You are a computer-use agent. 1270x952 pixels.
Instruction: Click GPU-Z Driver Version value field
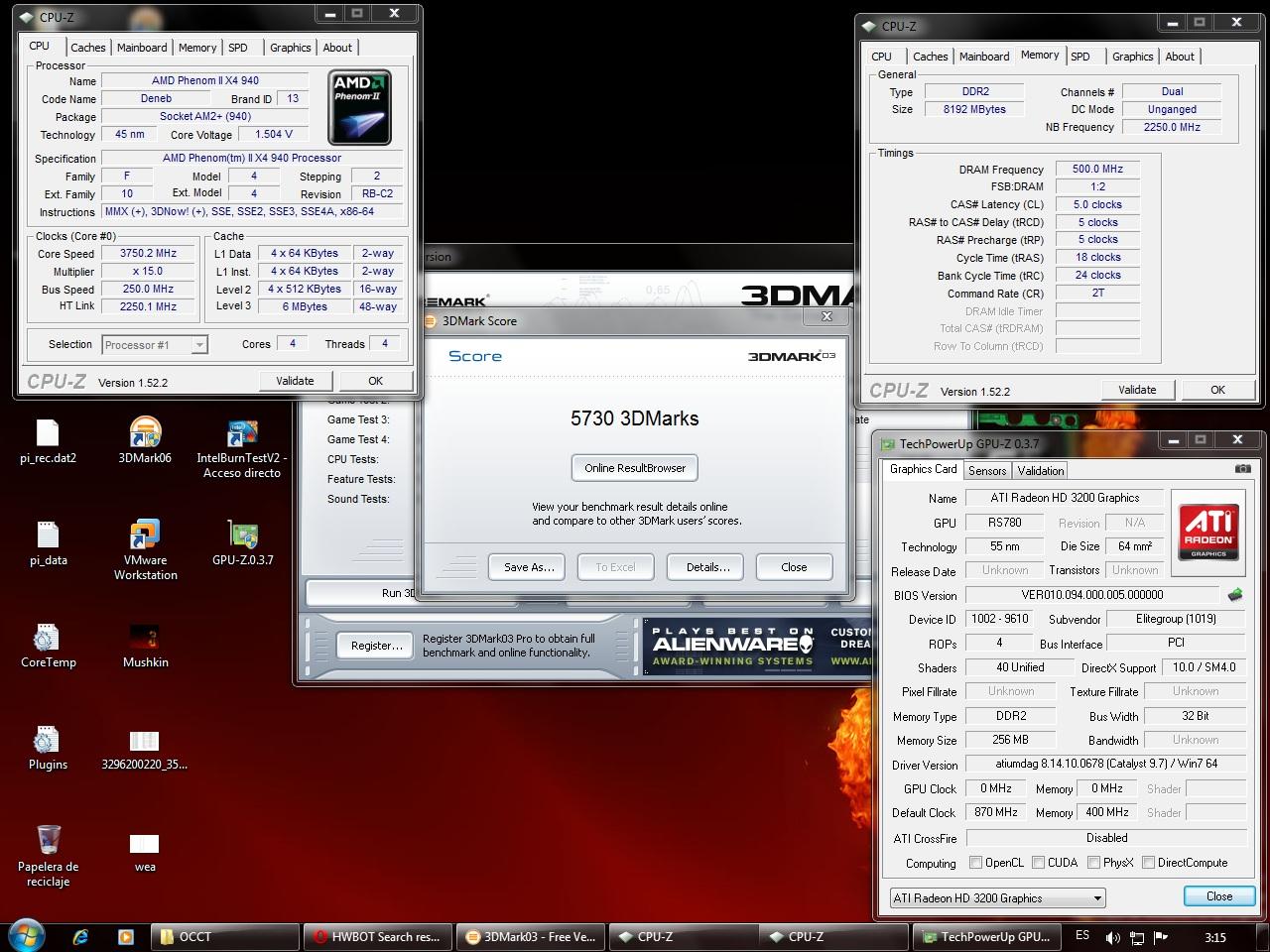pyautogui.click(x=1106, y=764)
